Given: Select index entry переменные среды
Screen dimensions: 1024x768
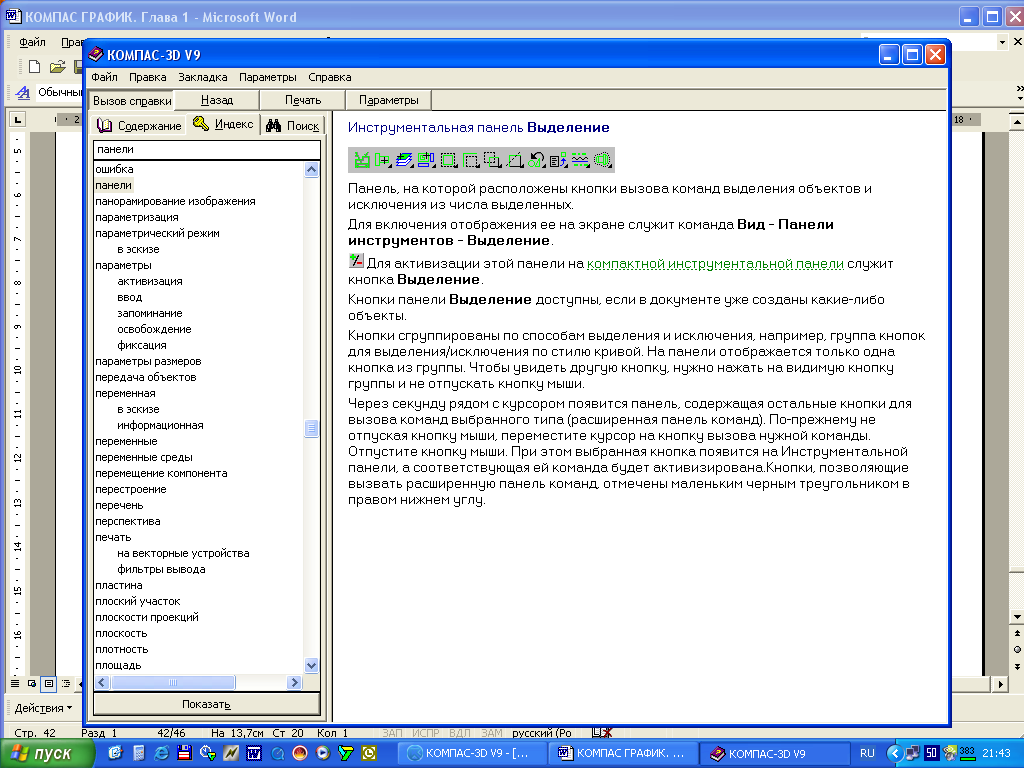Looking at the screenshot, I should tap(144, 457).
